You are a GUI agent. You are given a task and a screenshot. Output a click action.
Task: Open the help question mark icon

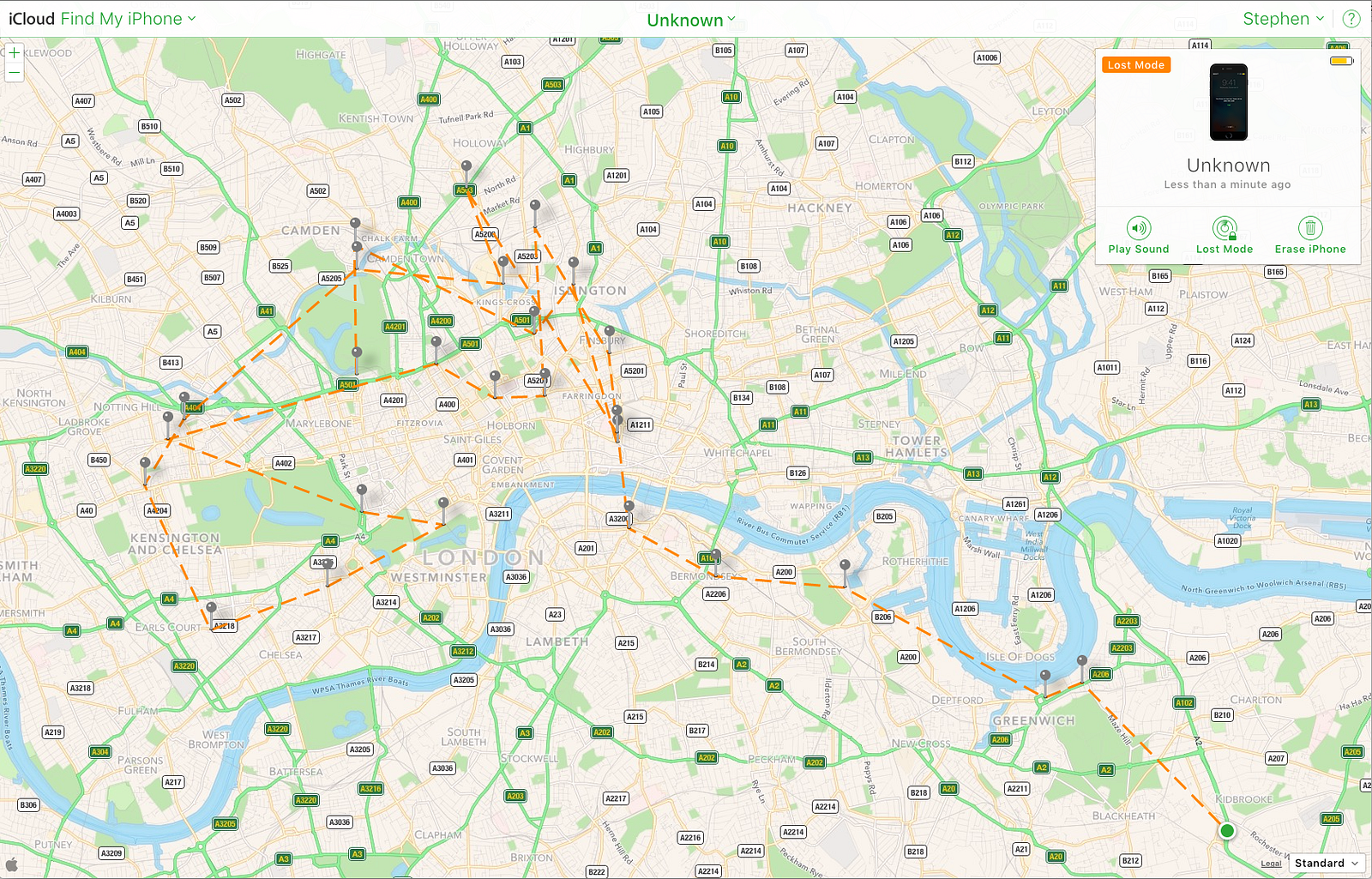pyautogui.click(x=1351, y=19)
